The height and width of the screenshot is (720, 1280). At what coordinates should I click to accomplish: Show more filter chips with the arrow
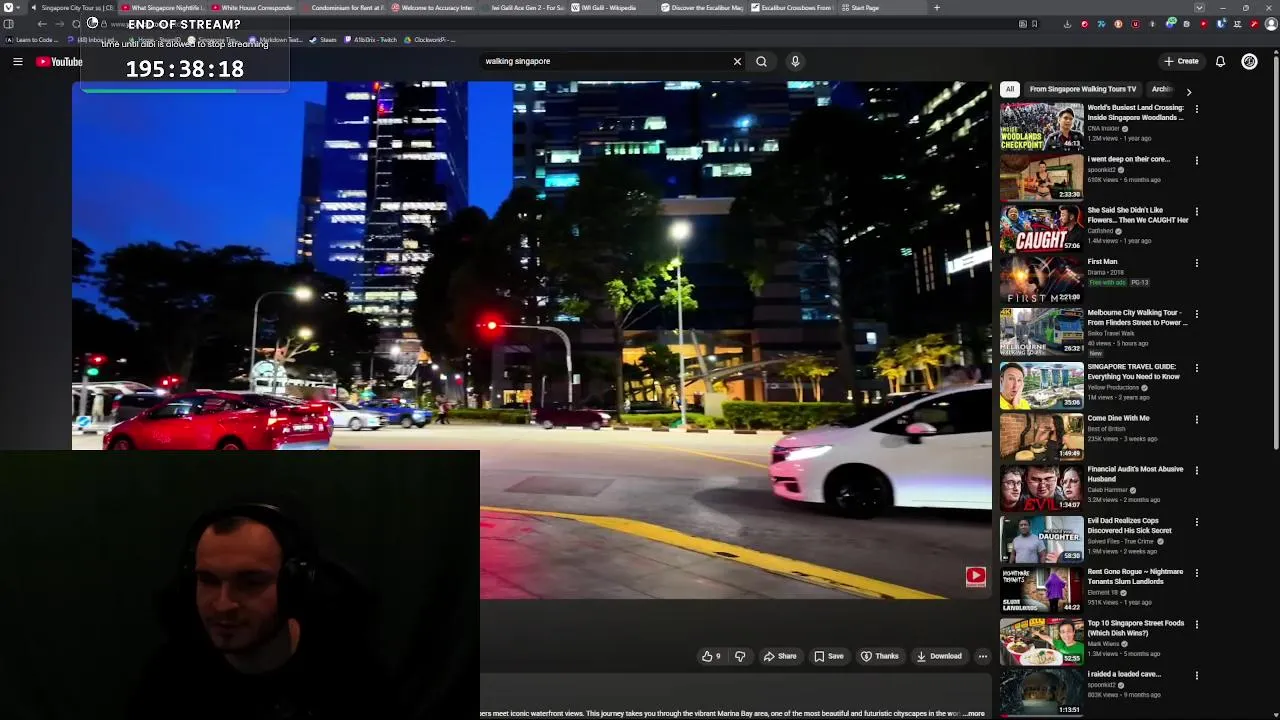[1188, 91]
